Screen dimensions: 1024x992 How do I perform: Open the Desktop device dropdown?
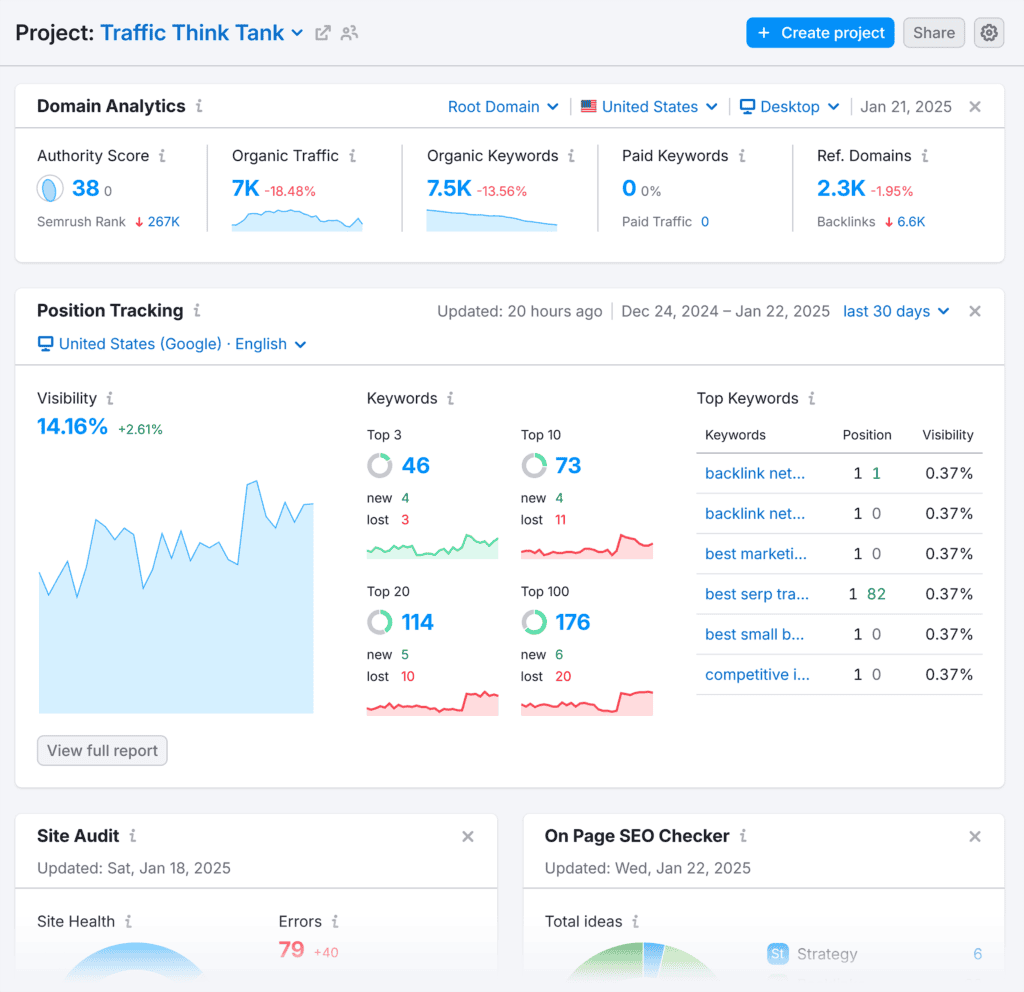(789, 107)
